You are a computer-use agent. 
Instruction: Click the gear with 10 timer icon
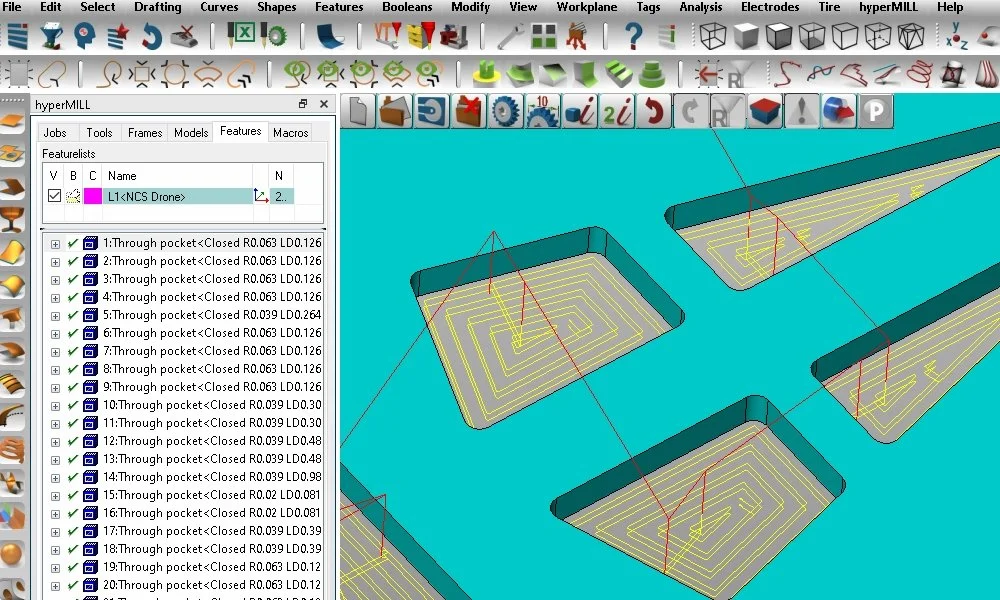[543, 112]
